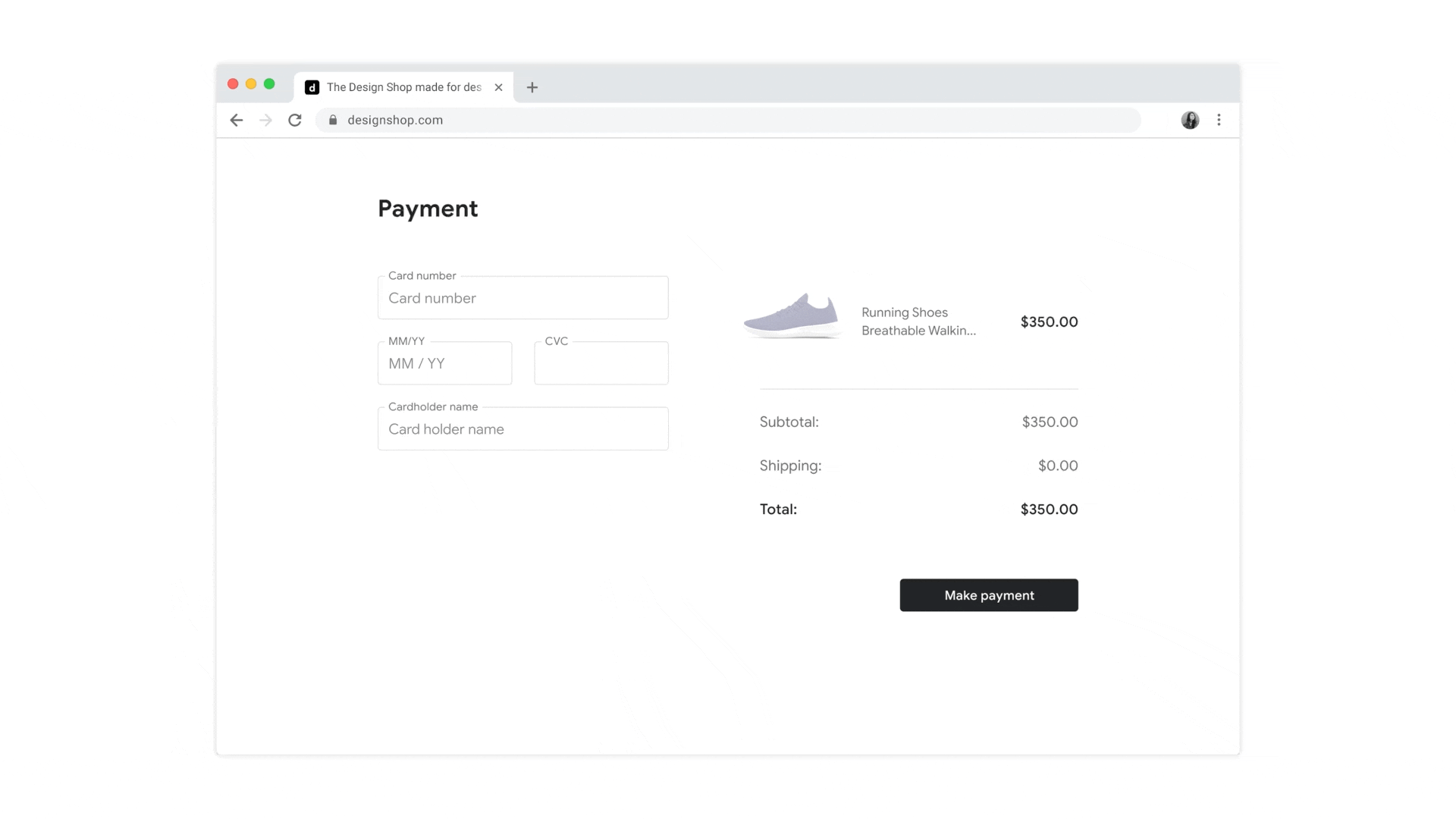Click the Design Shop tab favicon
Viewport: 1456px width, 819px height.
312,87
